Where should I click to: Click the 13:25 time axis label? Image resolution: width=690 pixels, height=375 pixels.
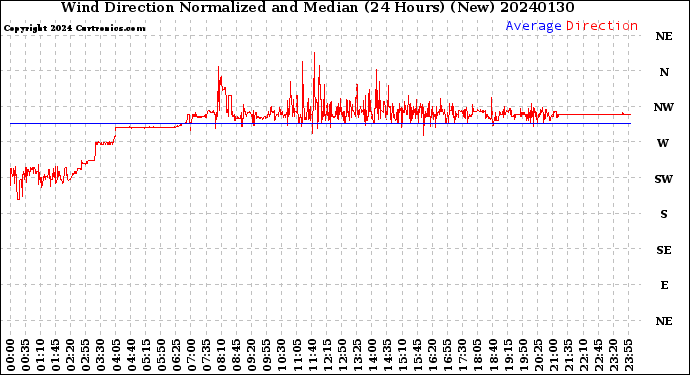(357, 355)
